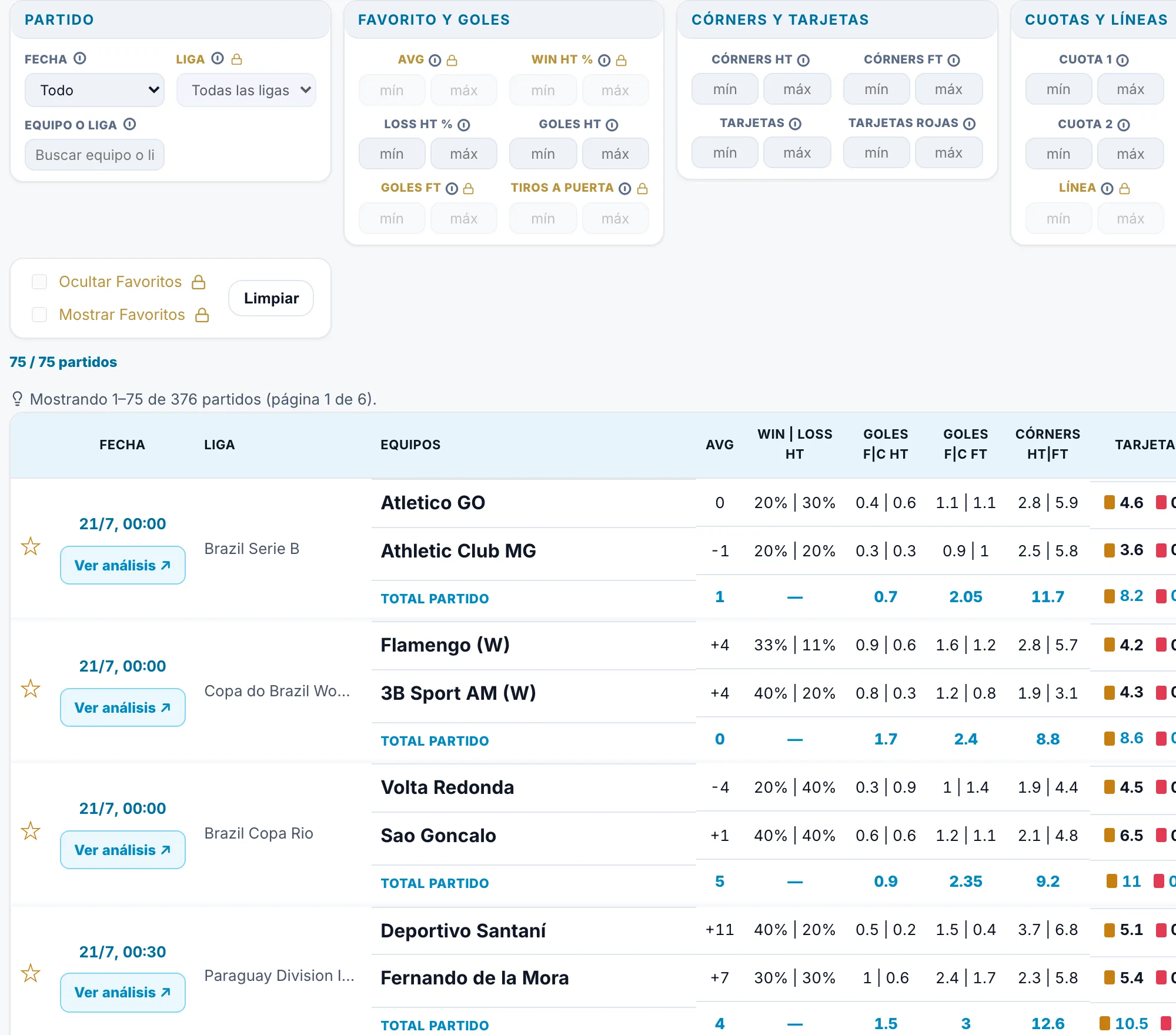The image size is (1176, 1035).
Task: Open the Todas las ligas dropdown
Action: click(246, 90)
